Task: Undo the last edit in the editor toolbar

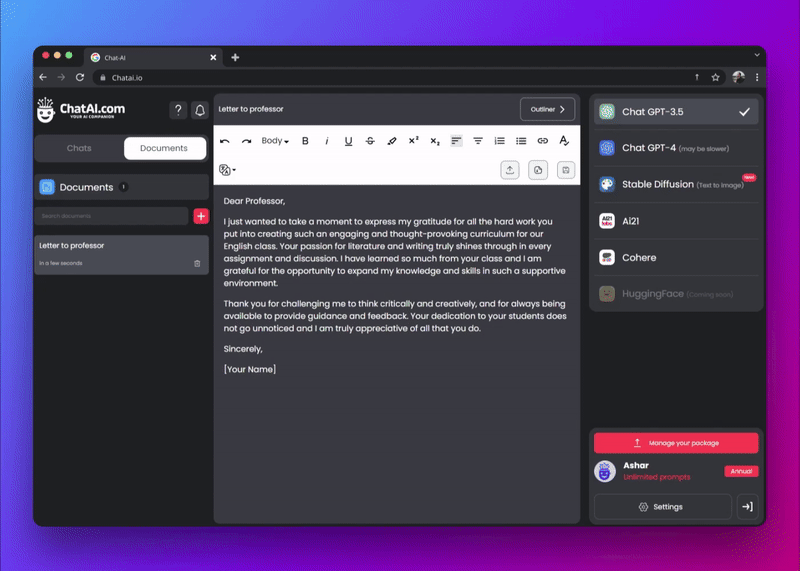Action: click(224, 141)
